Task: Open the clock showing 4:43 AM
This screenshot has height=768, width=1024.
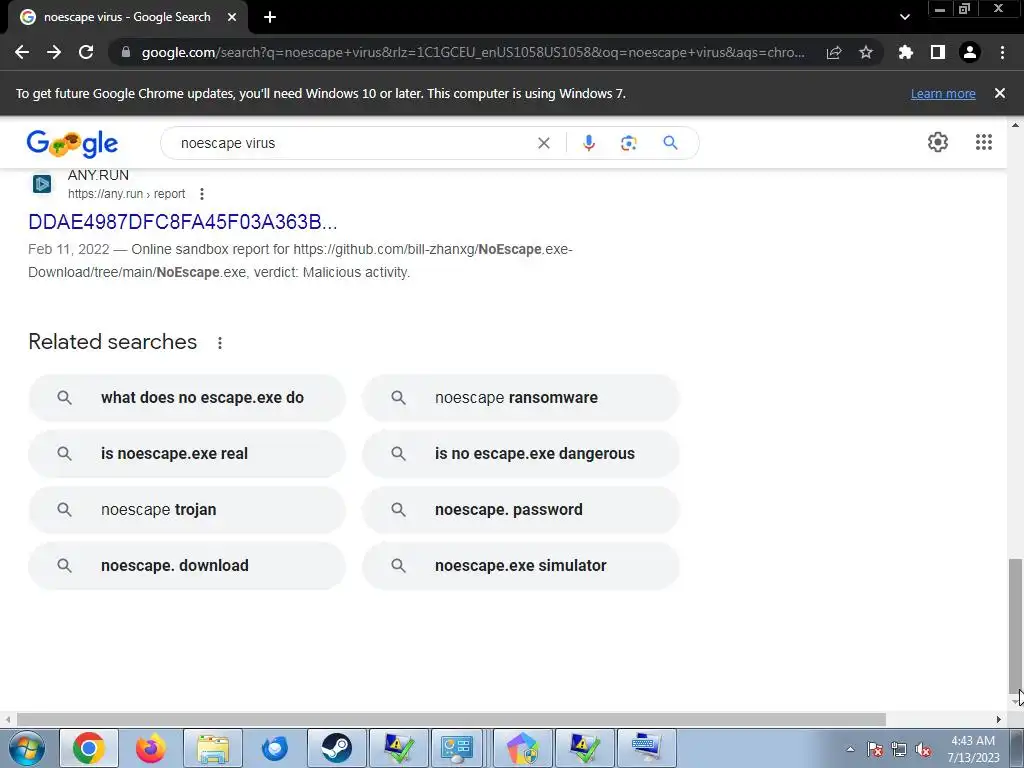Action: click(973, 749)
